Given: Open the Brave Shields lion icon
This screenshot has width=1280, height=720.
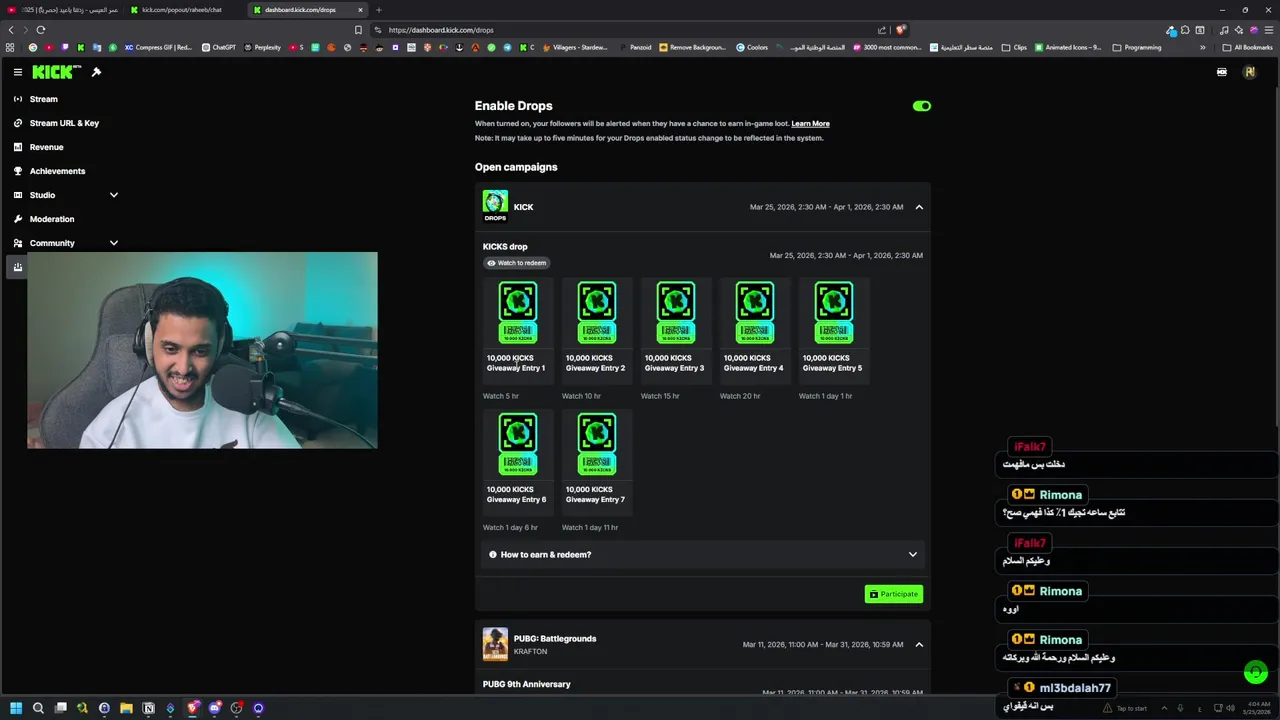Looking at the screenshot, I should (x=900, y=30).
